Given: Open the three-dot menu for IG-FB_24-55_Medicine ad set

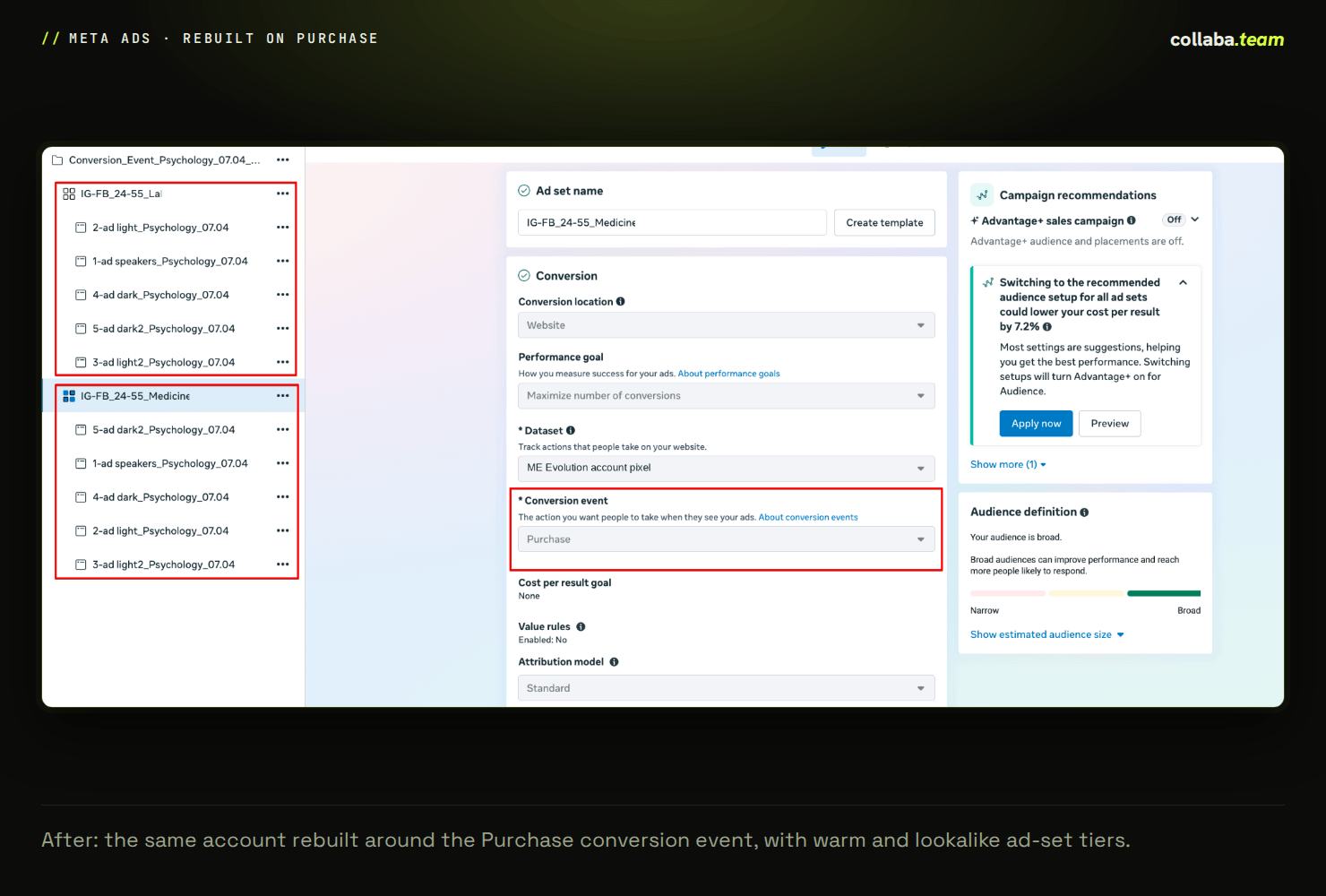Looking at the screenshot, I should click(x=283, y=396).
